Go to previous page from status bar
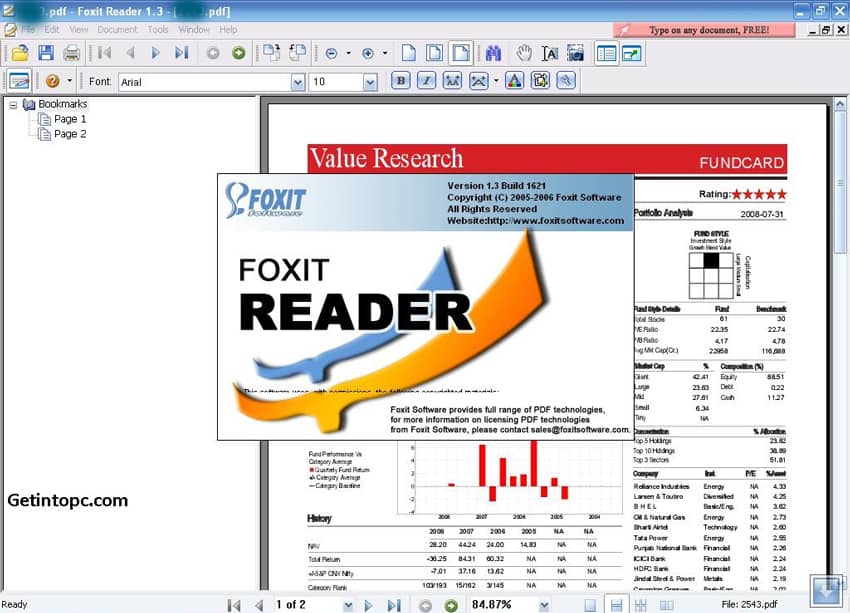 (x=259, y=605)
